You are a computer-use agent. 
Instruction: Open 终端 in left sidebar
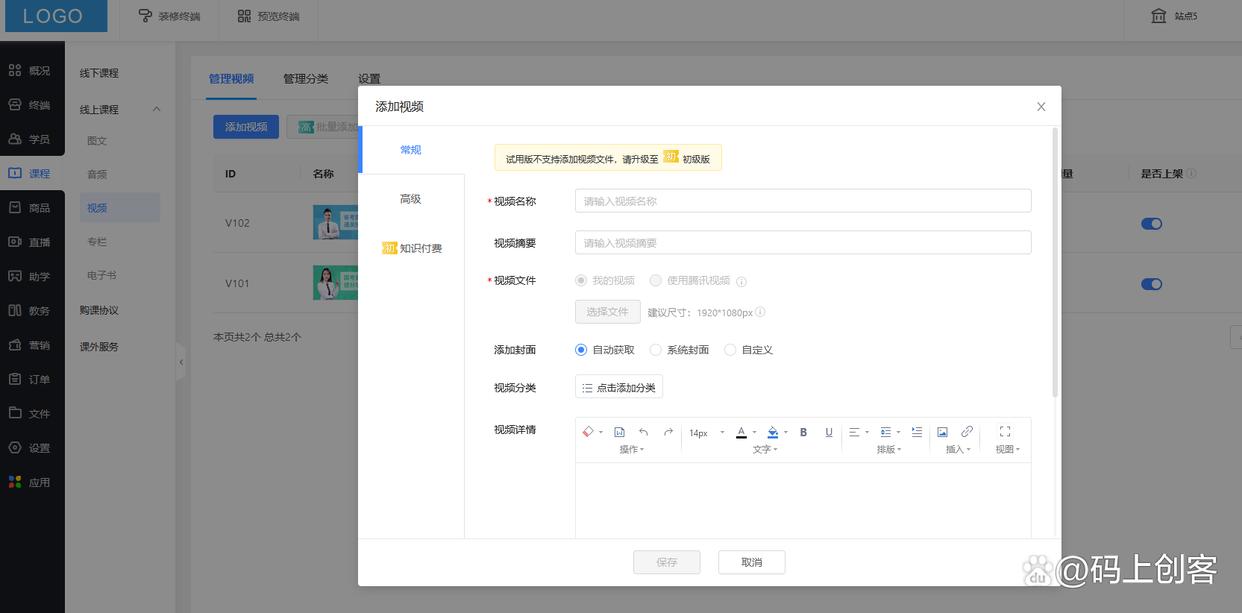click(x=31, y=105)
